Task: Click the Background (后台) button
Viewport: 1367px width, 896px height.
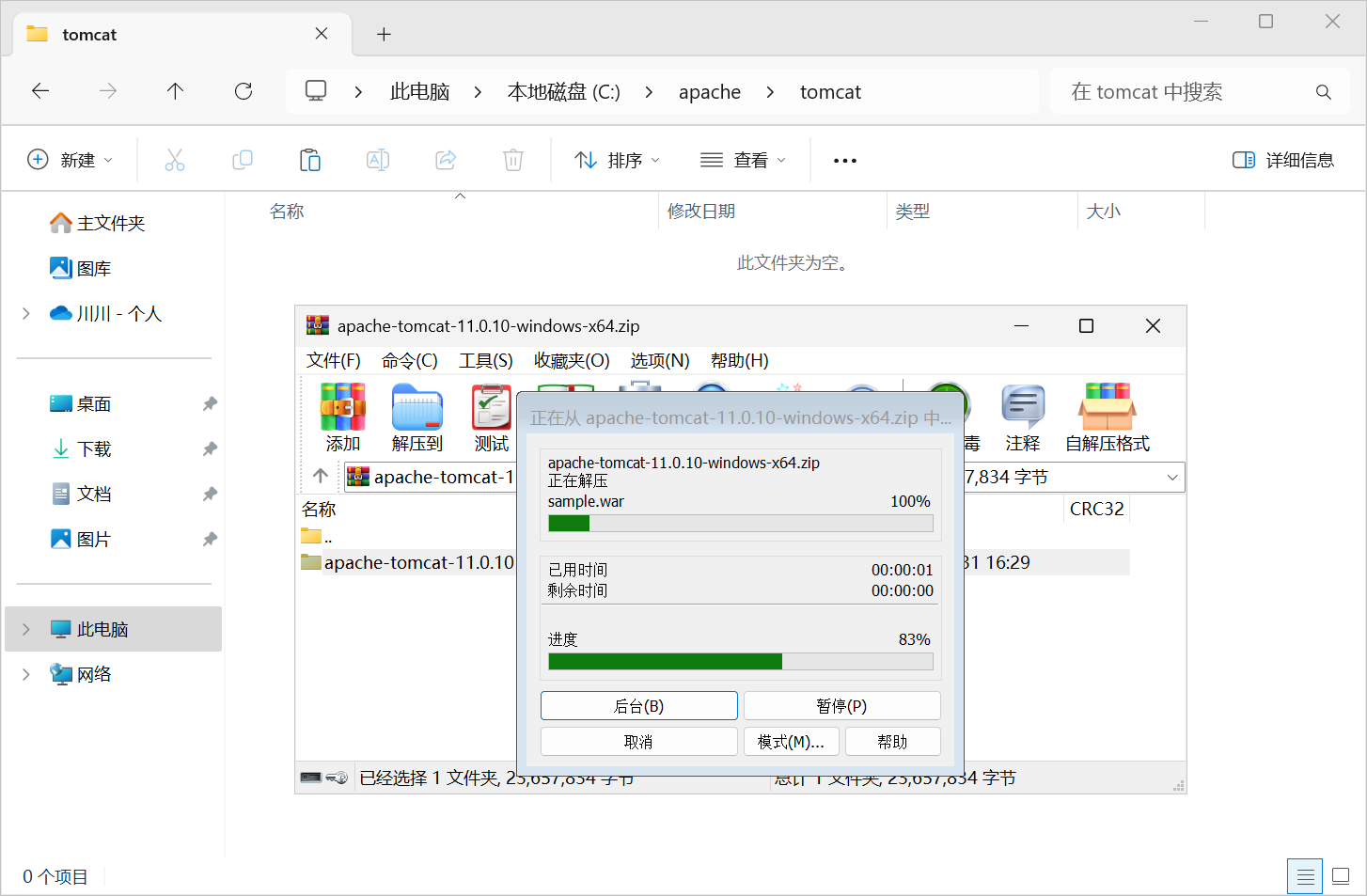Action: (x=639, y=706)
